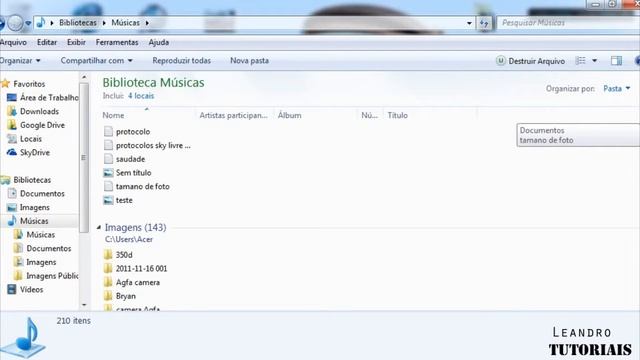Click the Músicas library note icon
640x360 pixels.
(x=12, y=221)
